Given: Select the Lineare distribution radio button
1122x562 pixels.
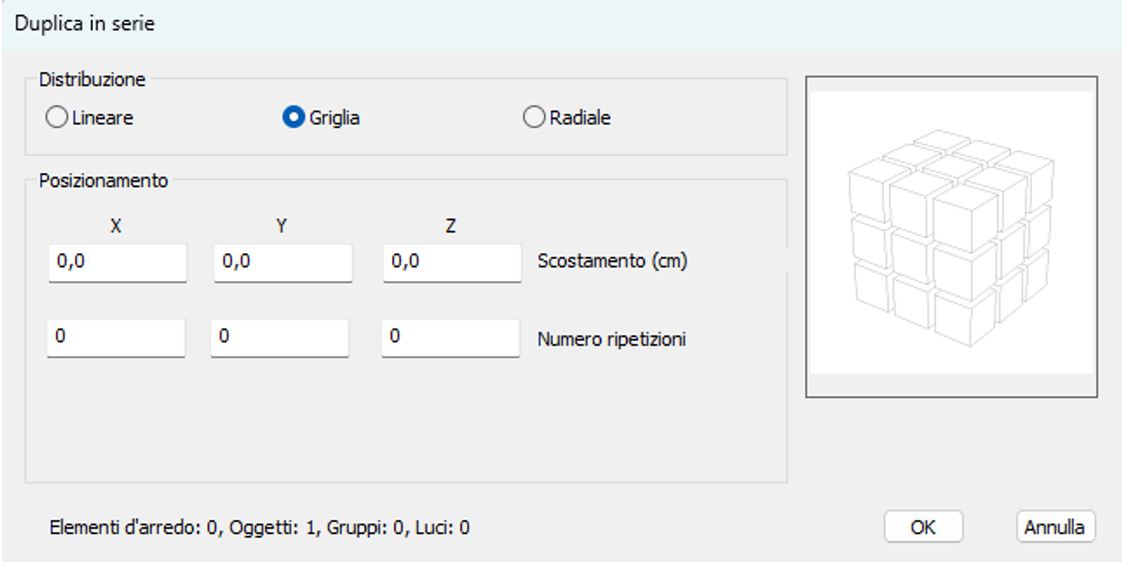Looking at the screenshot, I should coord(57,118).
